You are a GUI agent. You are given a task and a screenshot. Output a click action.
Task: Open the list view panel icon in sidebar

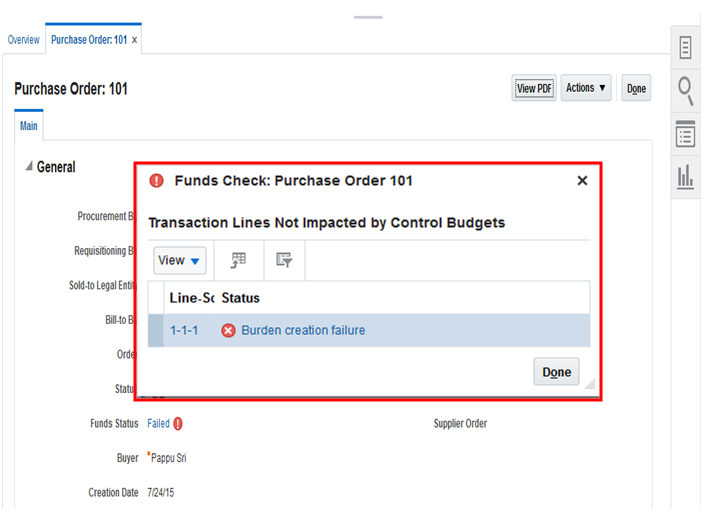tap(687, 134)
